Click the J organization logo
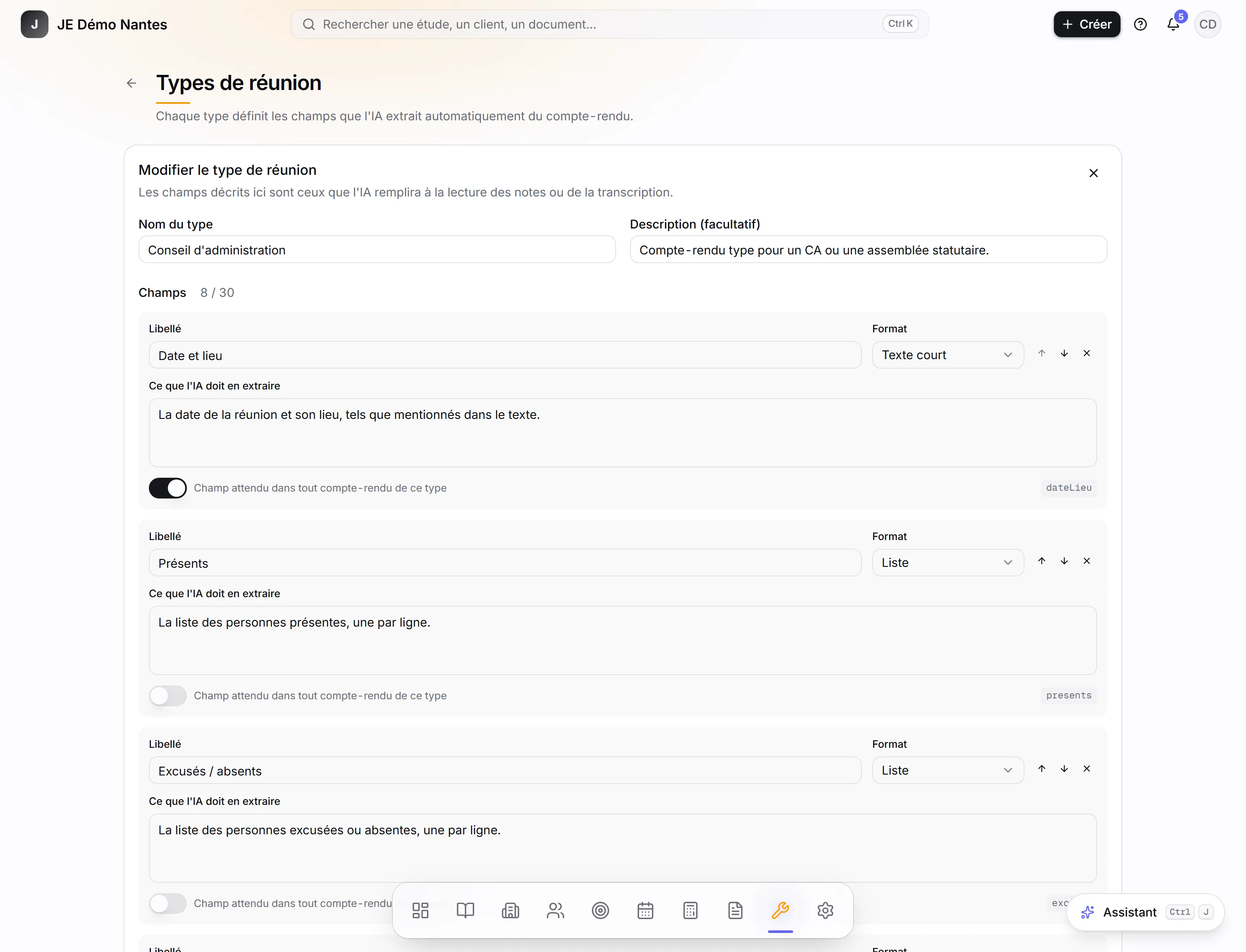The image size is (1246, 952). click(35, 24)
